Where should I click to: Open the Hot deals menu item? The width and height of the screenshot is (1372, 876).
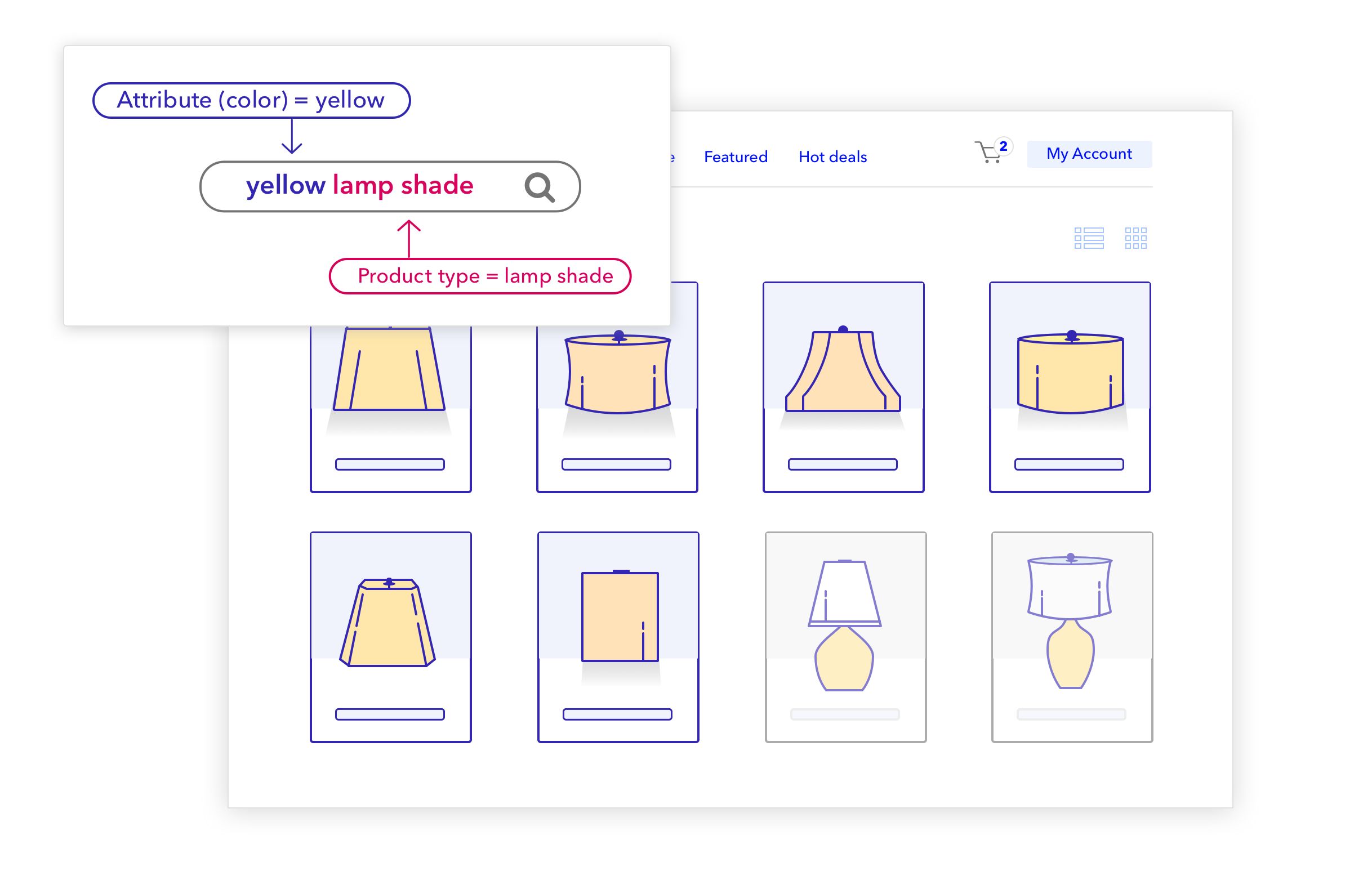[832, 157]
